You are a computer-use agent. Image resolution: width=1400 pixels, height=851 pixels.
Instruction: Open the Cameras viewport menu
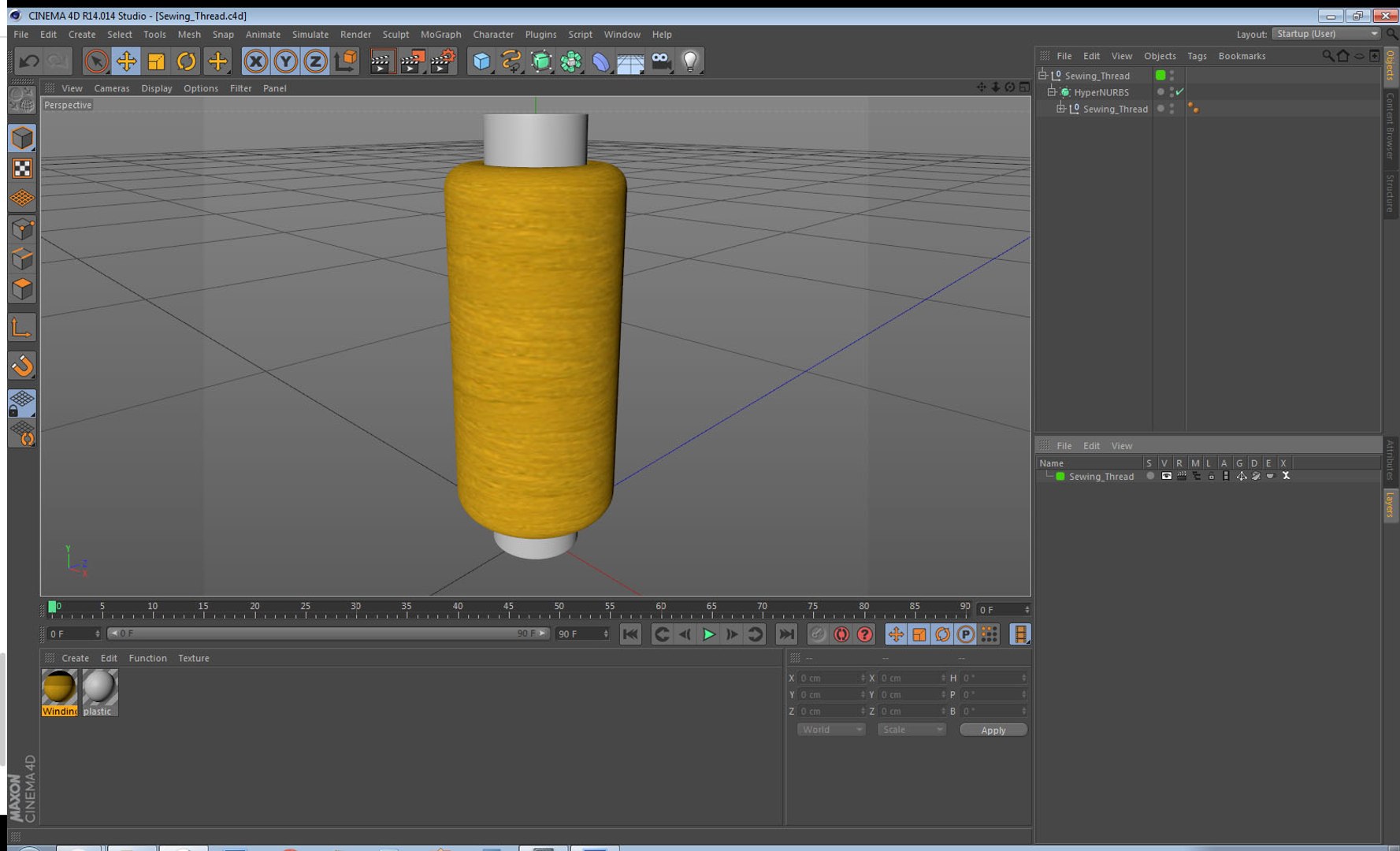111,88
